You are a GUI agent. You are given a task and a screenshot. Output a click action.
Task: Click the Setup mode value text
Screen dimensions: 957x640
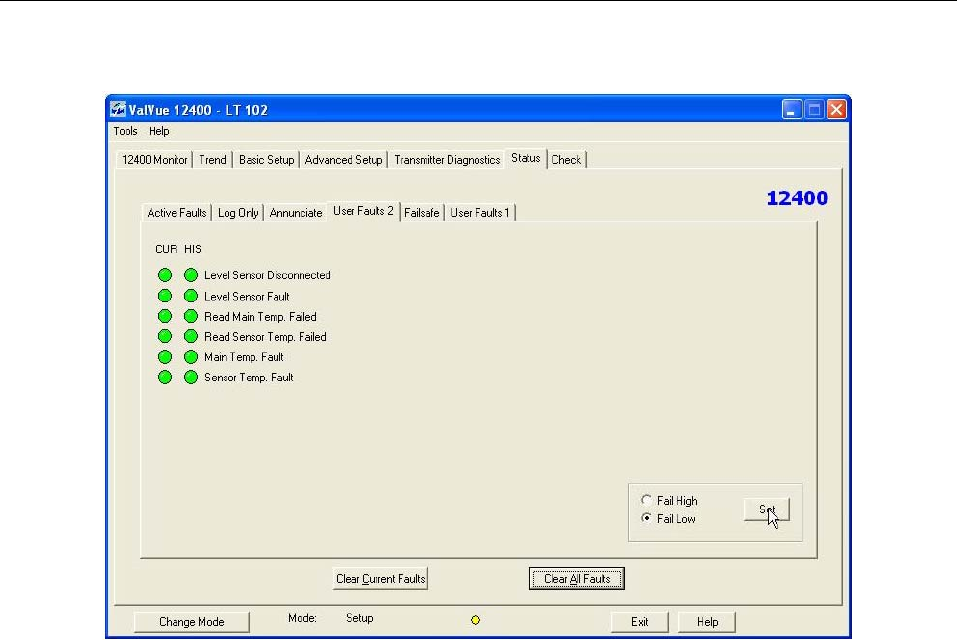pyautogui.click(x=359, y=618)
